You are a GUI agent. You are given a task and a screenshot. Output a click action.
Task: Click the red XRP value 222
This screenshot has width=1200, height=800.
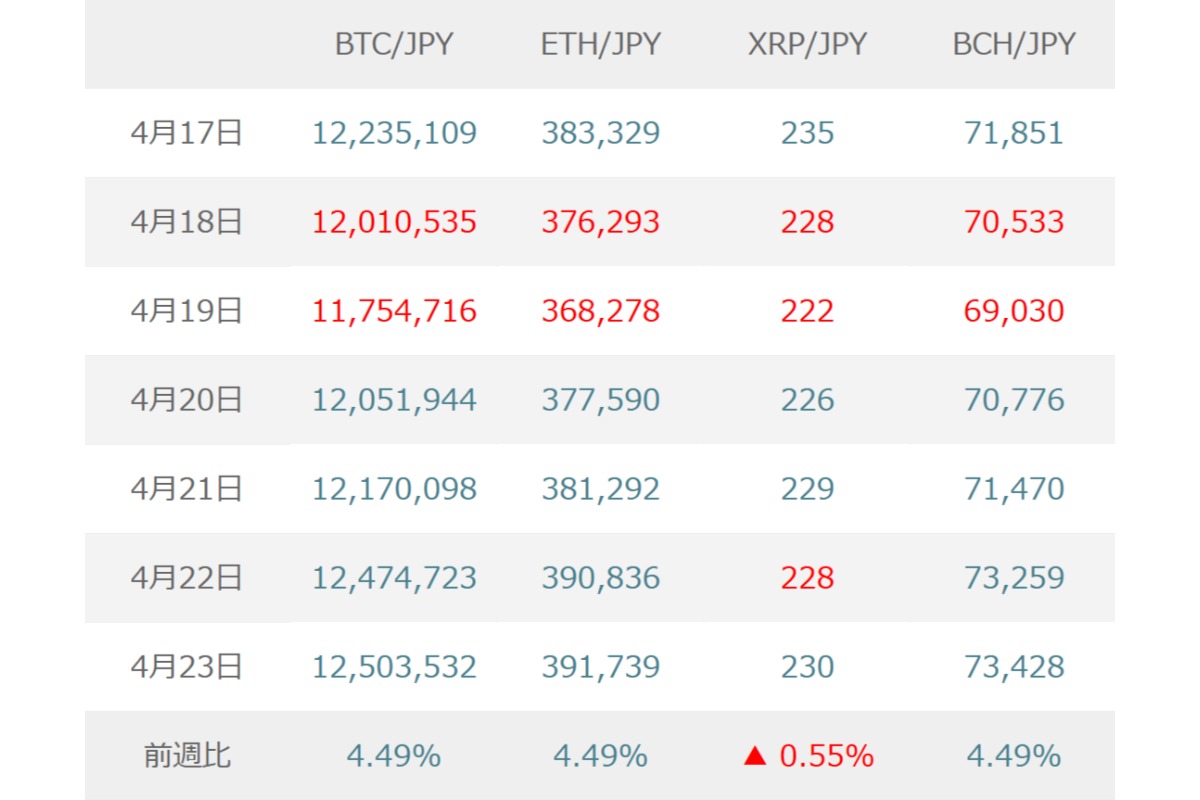click(x=807, y=311)
